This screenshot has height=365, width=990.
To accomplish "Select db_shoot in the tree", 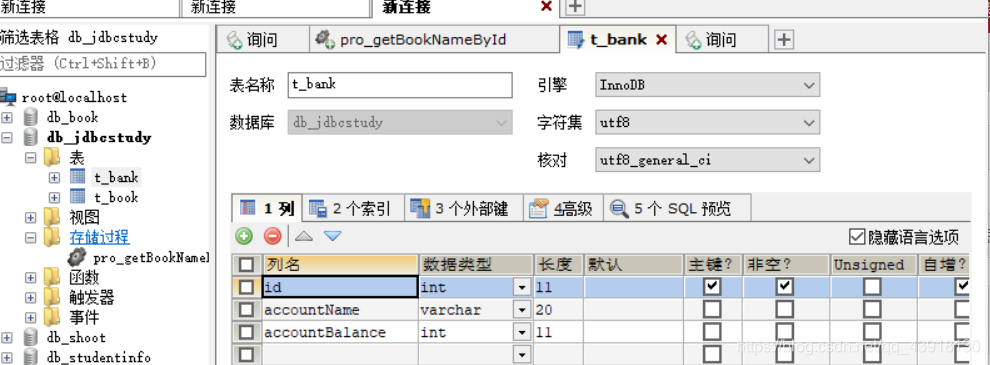I will click(76, 338).
